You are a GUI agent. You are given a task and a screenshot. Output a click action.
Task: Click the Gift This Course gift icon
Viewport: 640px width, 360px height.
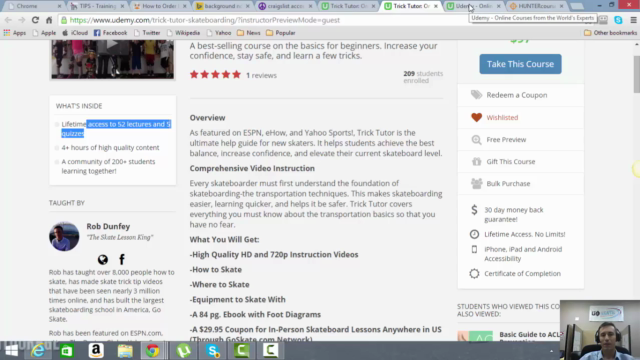coord(476,162)
